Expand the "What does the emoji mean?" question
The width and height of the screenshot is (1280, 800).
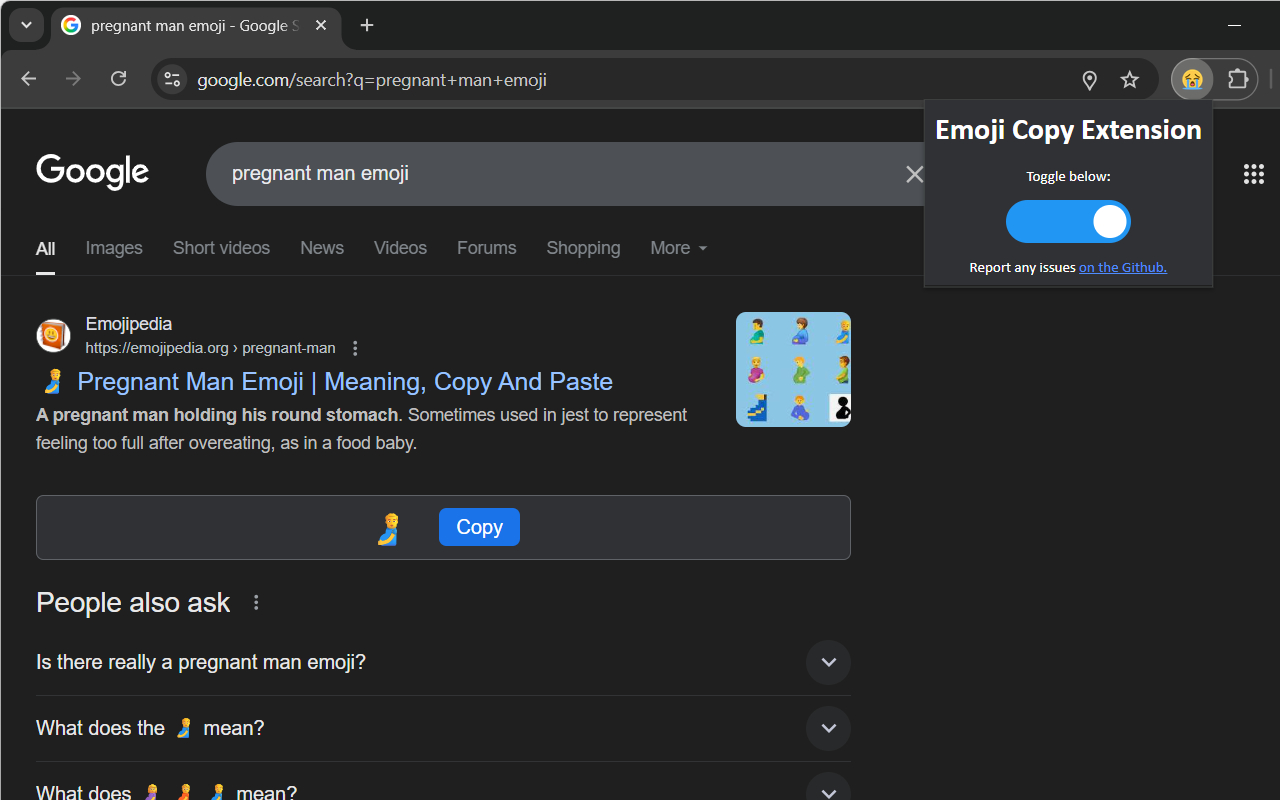point(828,728)
